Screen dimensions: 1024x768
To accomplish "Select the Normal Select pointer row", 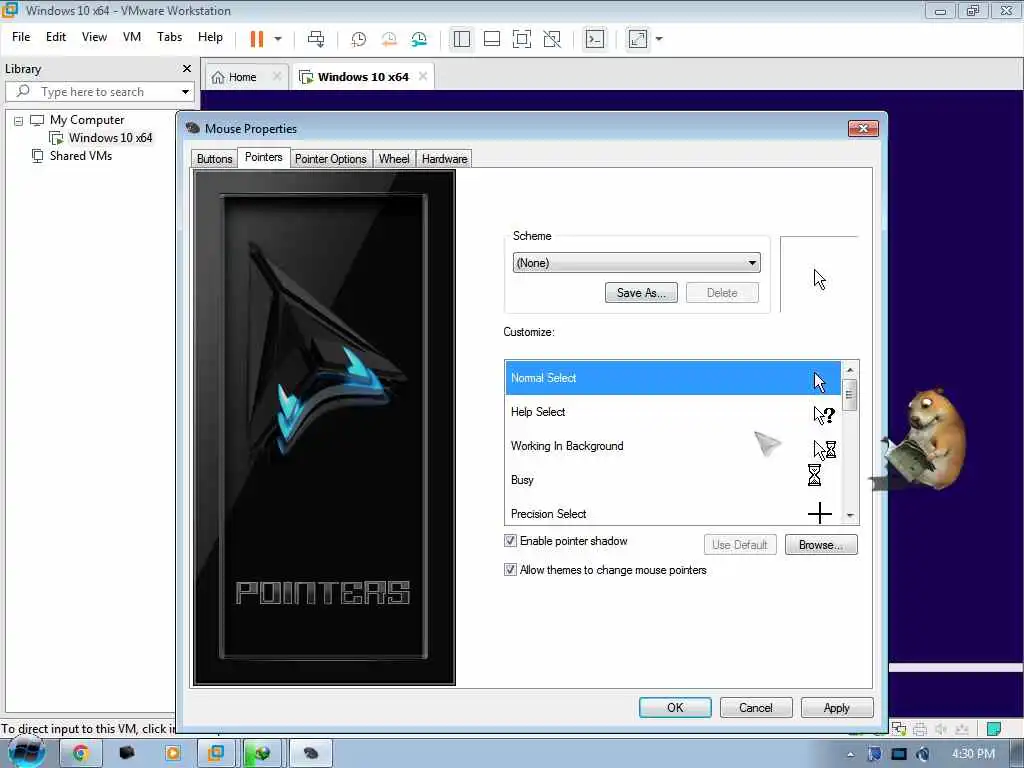I will coord(673,378).
